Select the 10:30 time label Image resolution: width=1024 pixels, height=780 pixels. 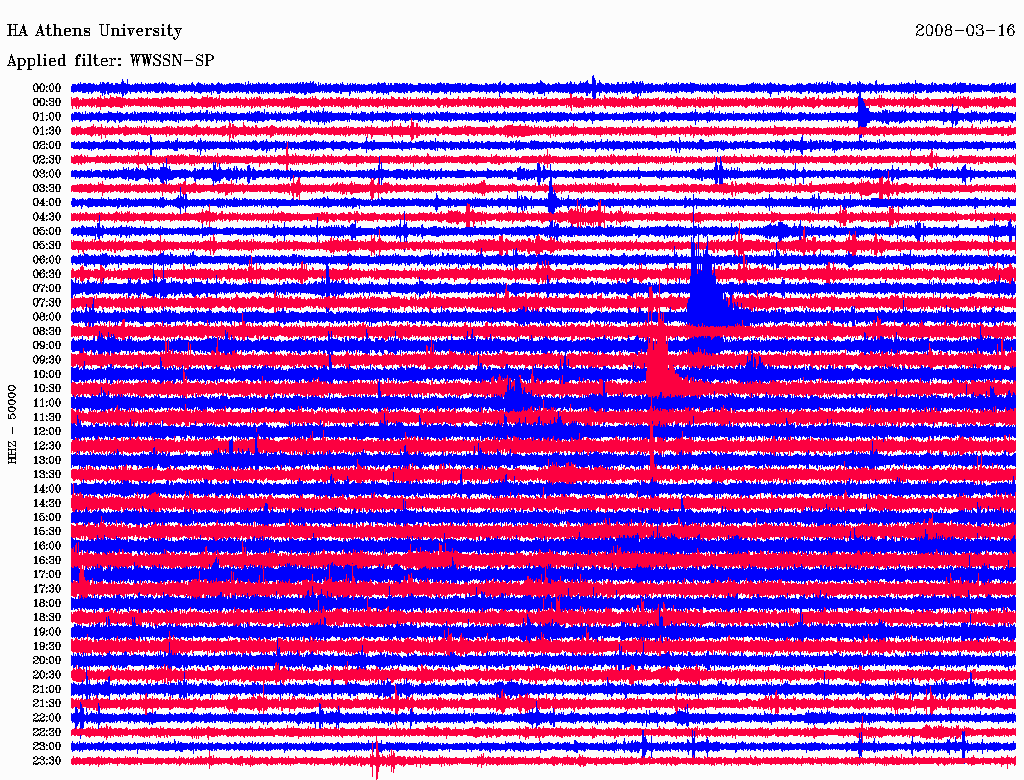coord(47,388)
